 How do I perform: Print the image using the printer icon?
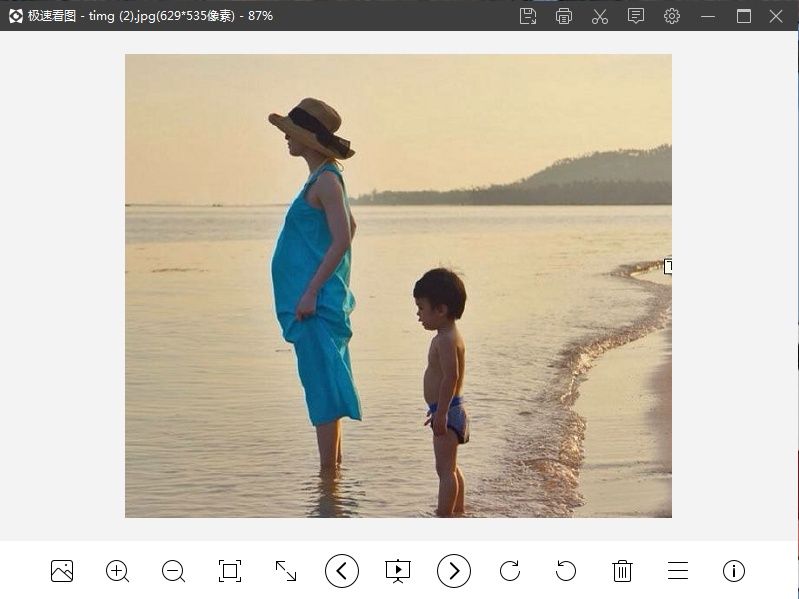point(564,16)
